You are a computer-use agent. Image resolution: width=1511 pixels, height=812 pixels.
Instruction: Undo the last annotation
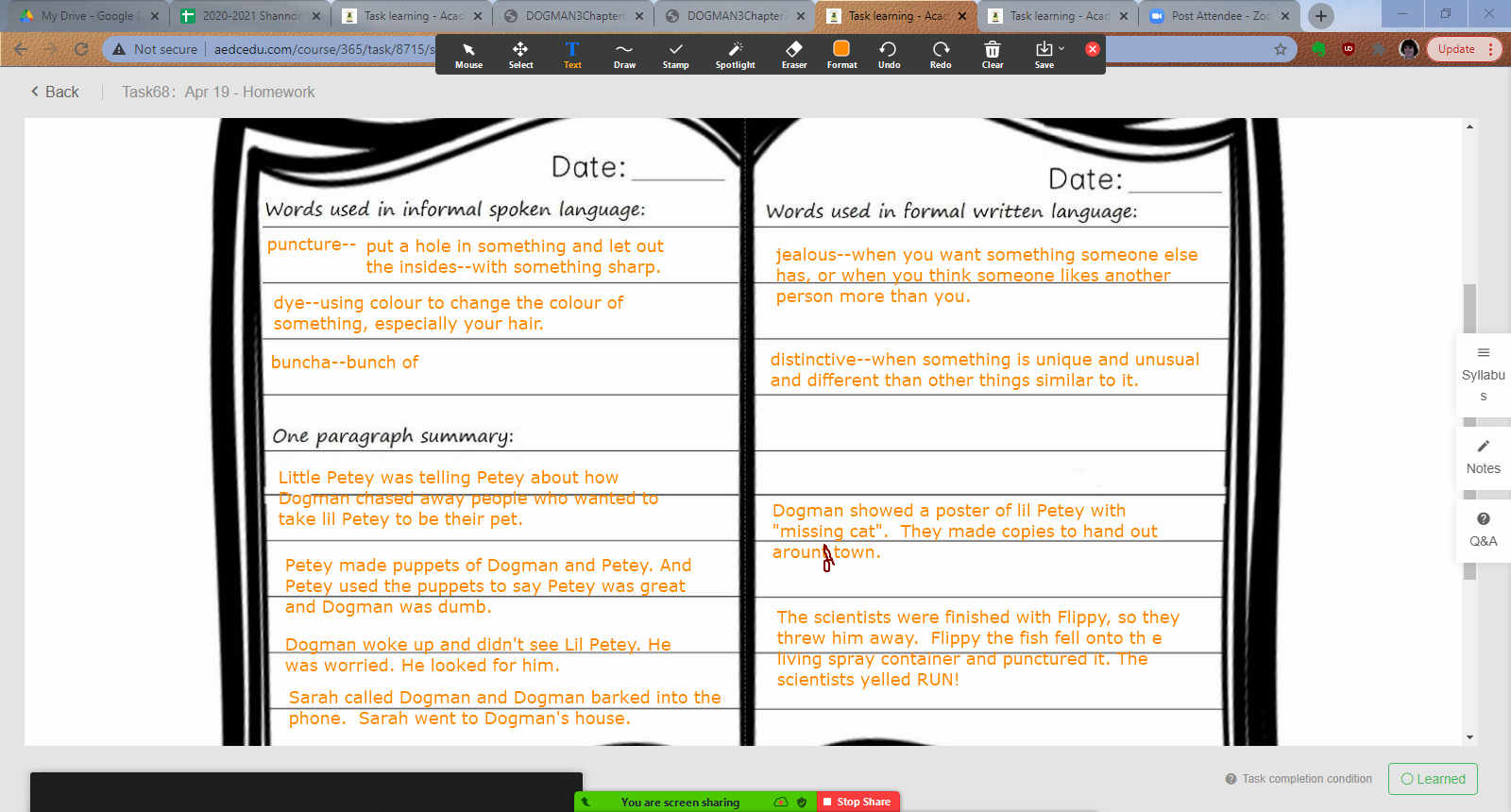pyautogui.click(x=889, y=56)
